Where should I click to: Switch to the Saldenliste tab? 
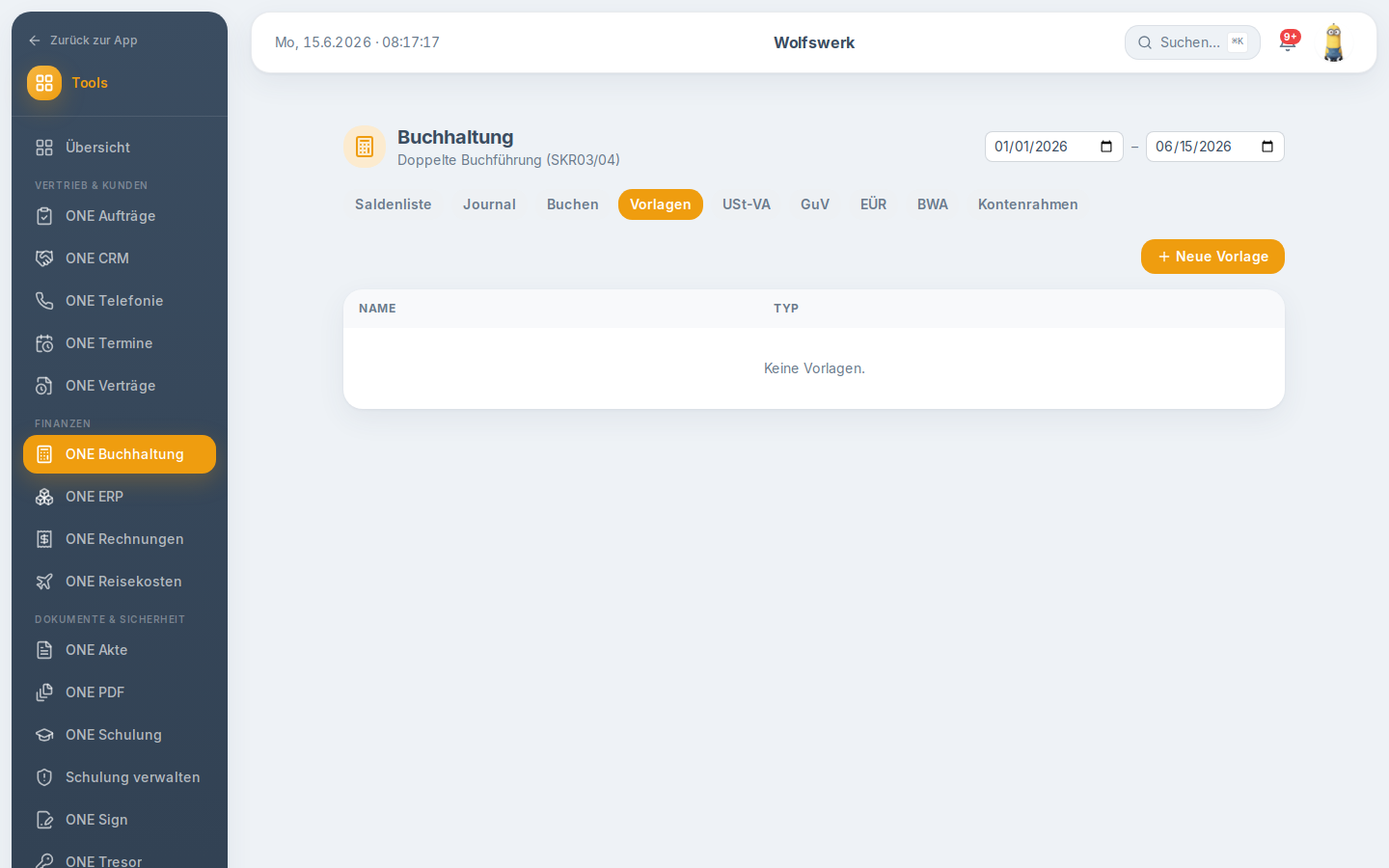click(394, 204)
